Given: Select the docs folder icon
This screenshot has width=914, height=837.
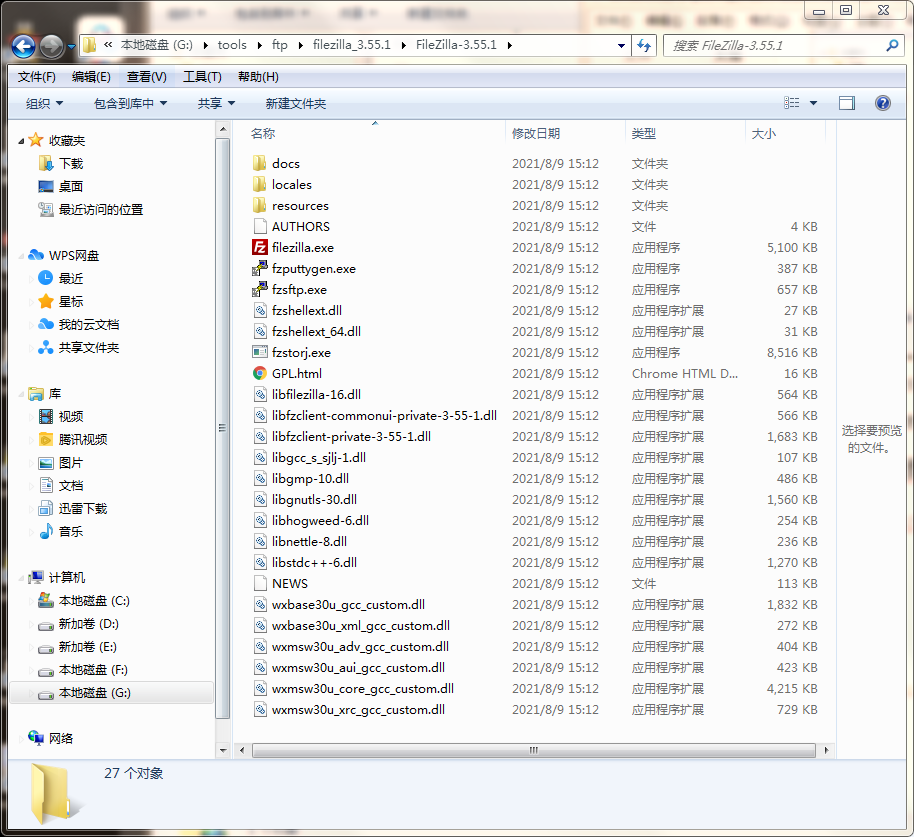Looking at the screenshot, I should [259, 163].
